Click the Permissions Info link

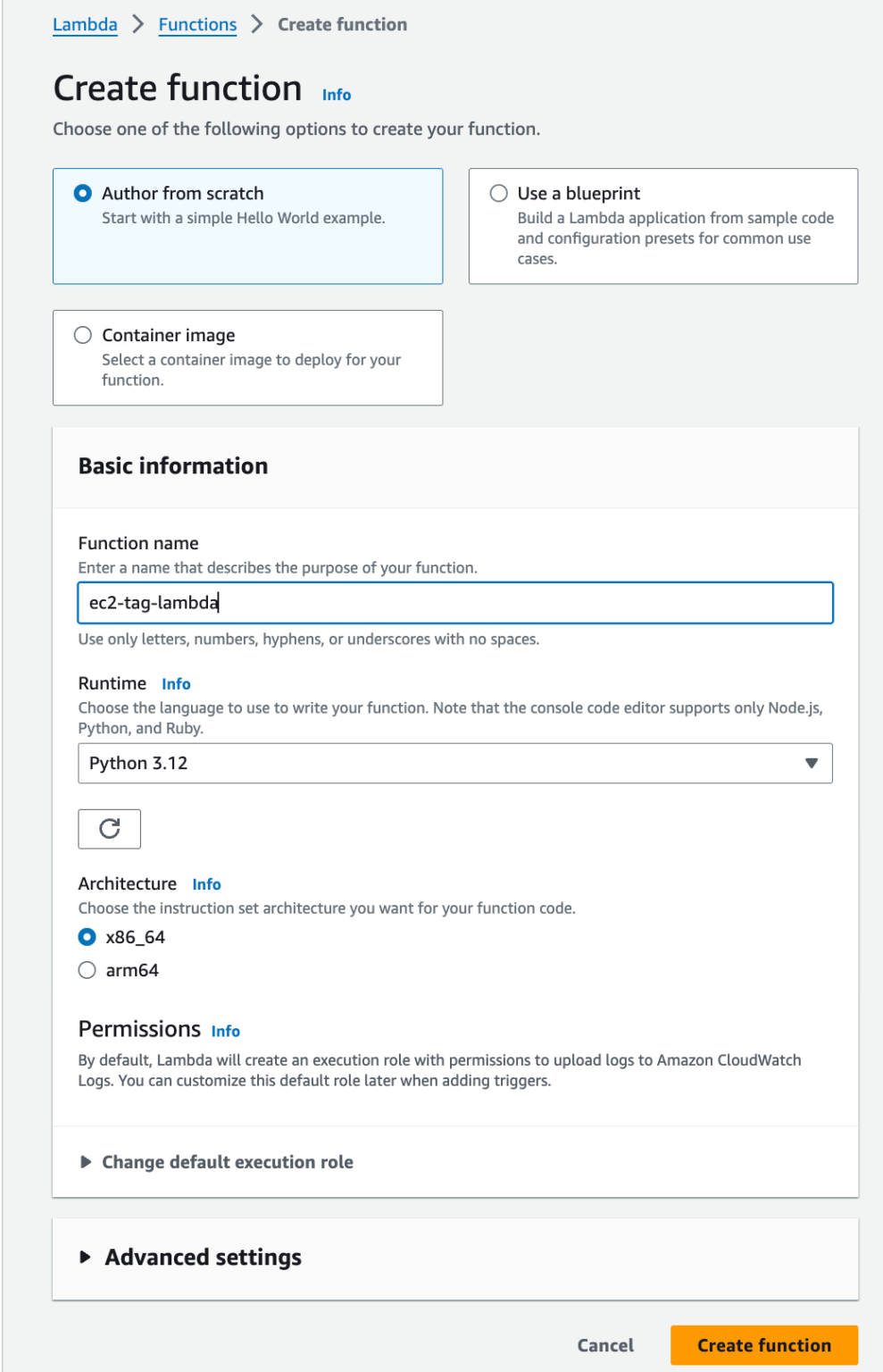point(225,1031)
